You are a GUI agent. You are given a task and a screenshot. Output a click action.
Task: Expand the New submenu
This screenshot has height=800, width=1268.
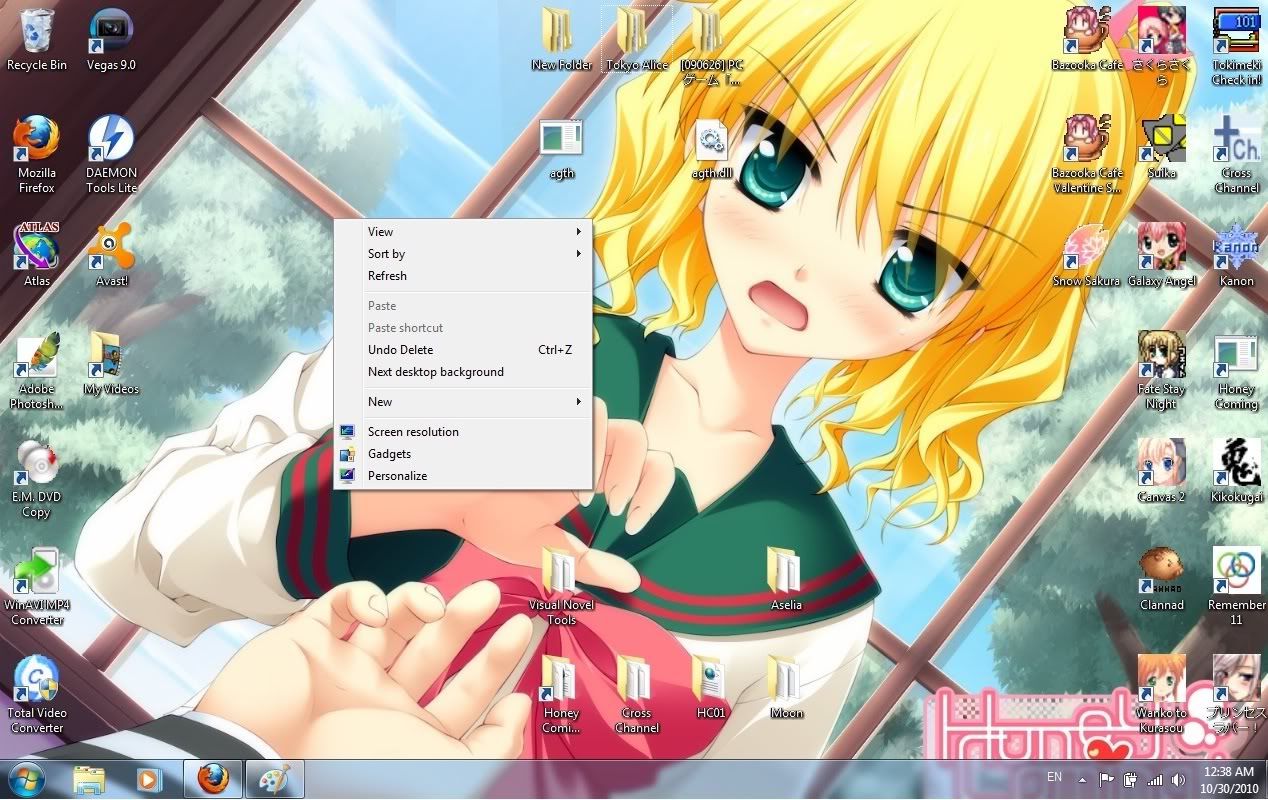463,402
